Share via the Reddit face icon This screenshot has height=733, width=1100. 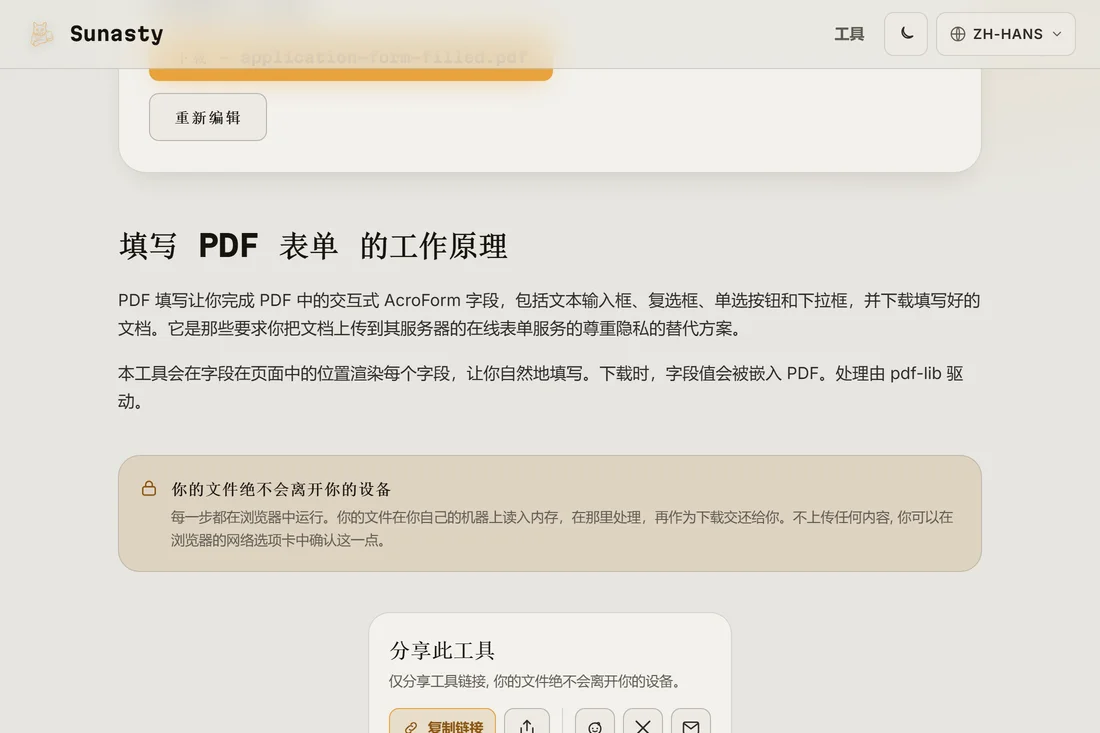click(595, 722)
